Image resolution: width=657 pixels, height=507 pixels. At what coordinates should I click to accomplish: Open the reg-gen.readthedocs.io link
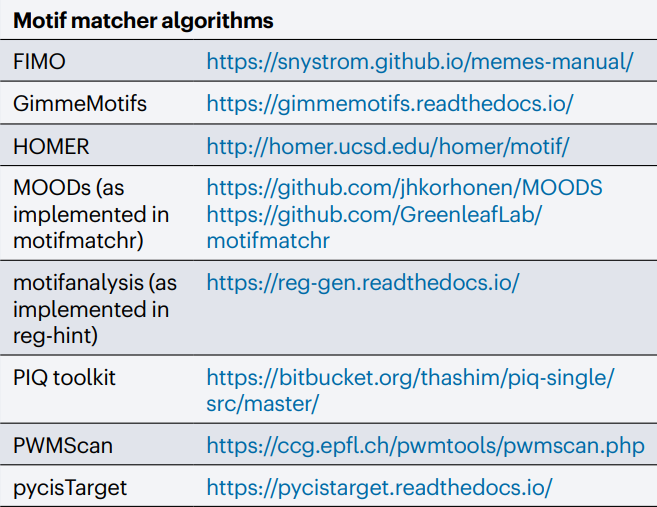click(x=363, y=283)
